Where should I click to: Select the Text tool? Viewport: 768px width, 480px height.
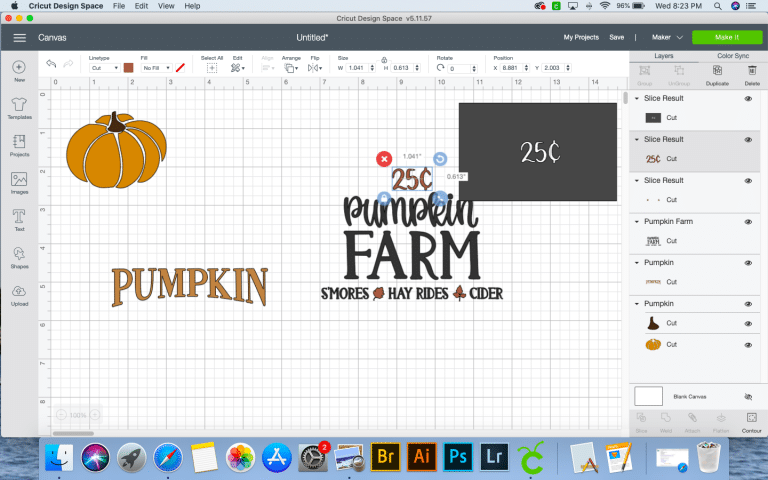19,216
